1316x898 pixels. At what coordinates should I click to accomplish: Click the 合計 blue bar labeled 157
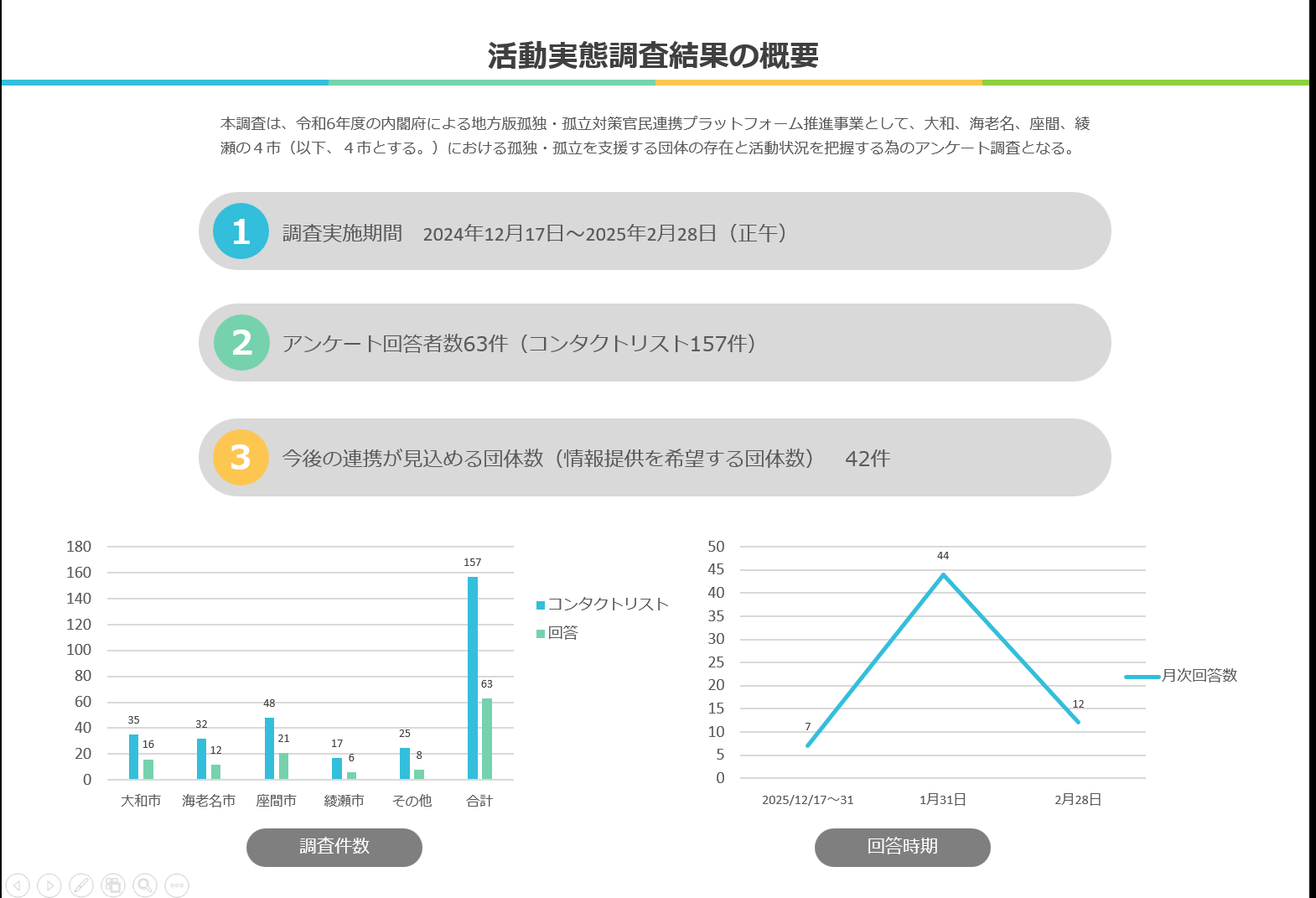pos(473,677)
